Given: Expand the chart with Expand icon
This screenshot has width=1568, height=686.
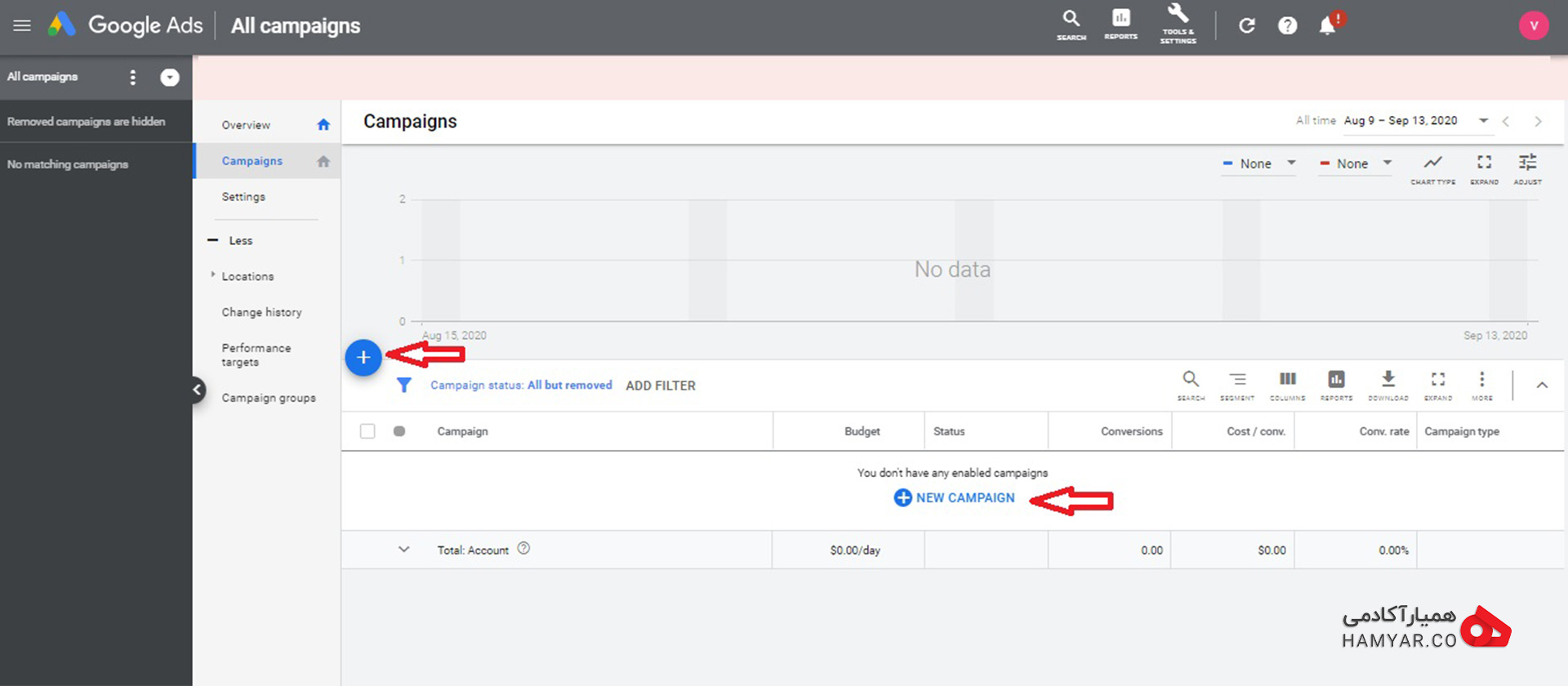Looking at the screenshot, I should pyautogui.click(x=1484, y=169).
